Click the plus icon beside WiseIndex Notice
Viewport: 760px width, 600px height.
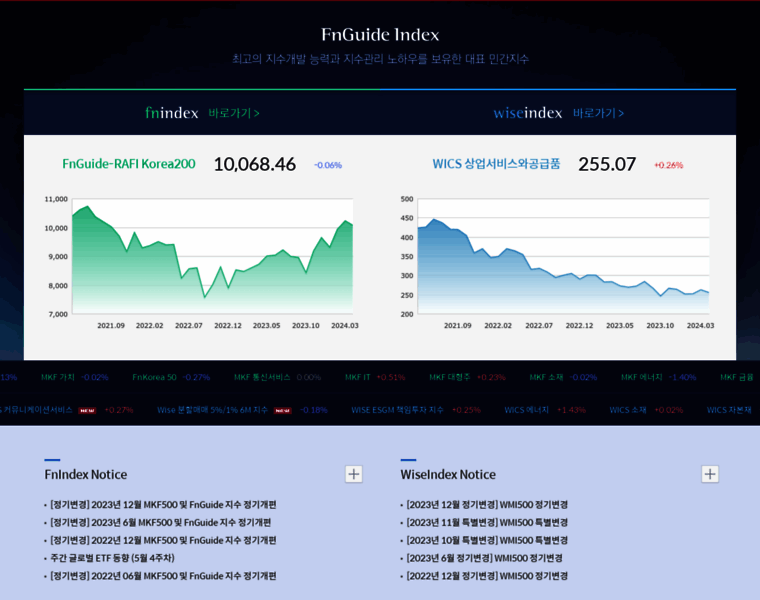tap(710, 474)
